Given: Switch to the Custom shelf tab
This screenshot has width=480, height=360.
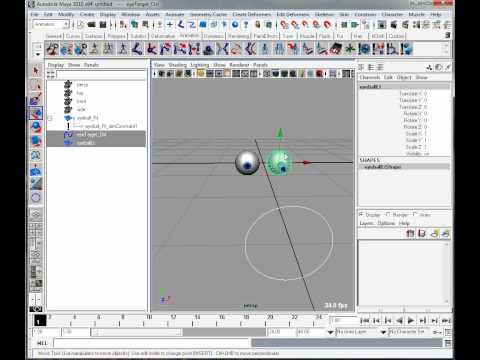Looking at the screenshot, I should click(x=396, y=36).
